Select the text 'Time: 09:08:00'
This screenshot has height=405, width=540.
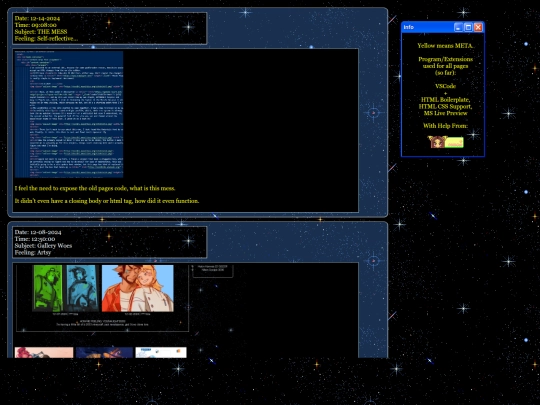pyautogui.click(x=36, y=25)
